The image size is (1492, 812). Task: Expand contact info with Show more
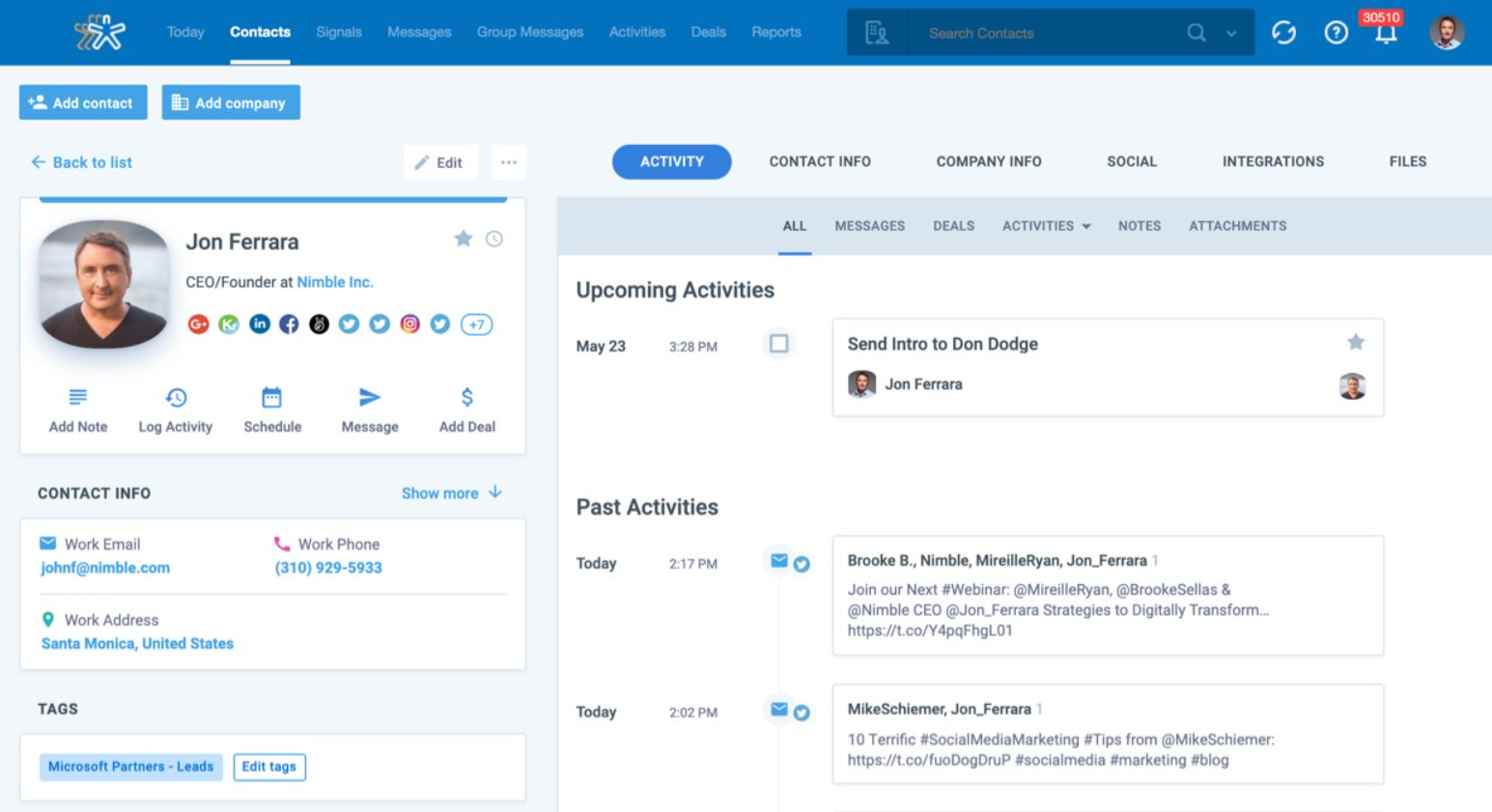tap(452, 492)
